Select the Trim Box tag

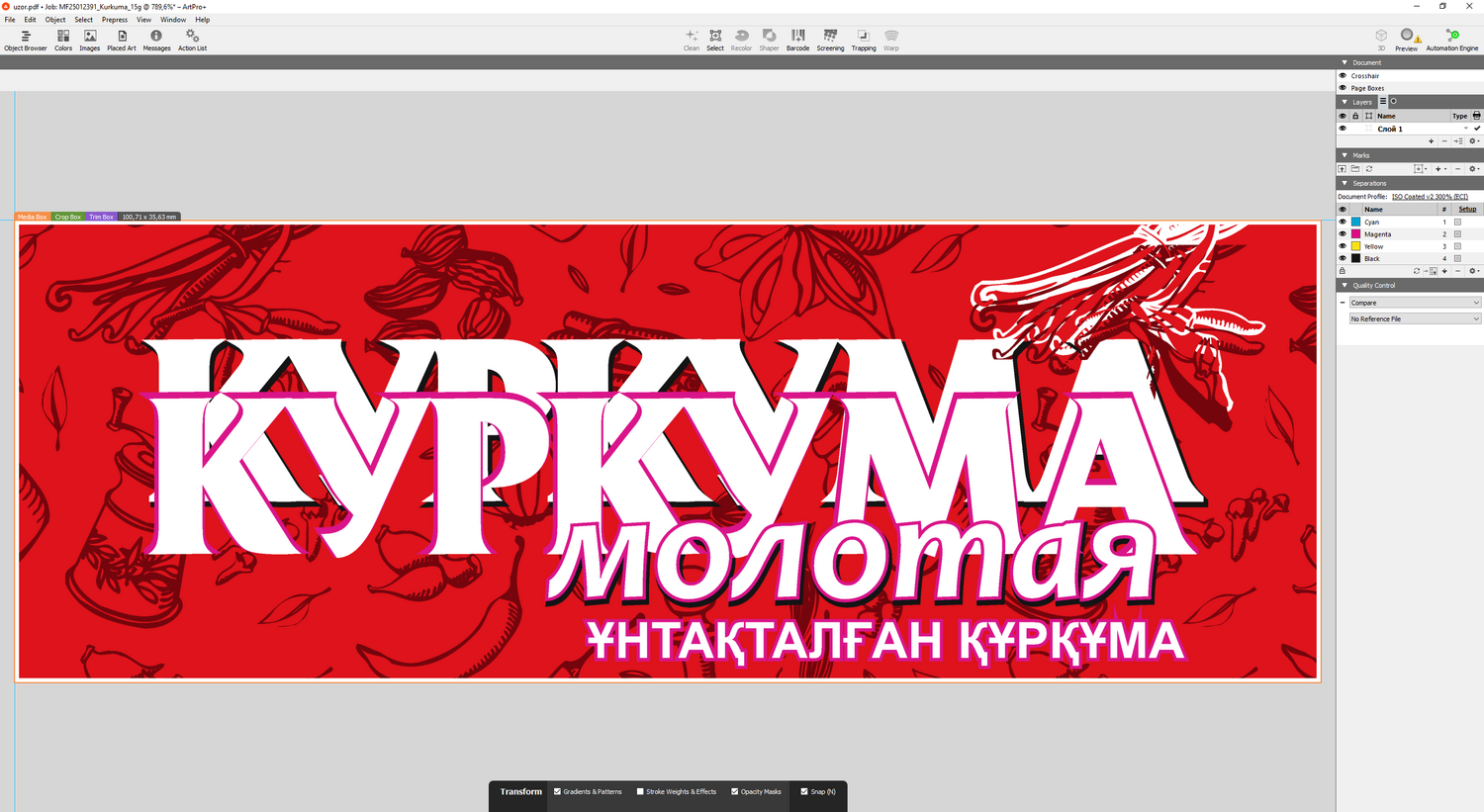coord(101,217)
